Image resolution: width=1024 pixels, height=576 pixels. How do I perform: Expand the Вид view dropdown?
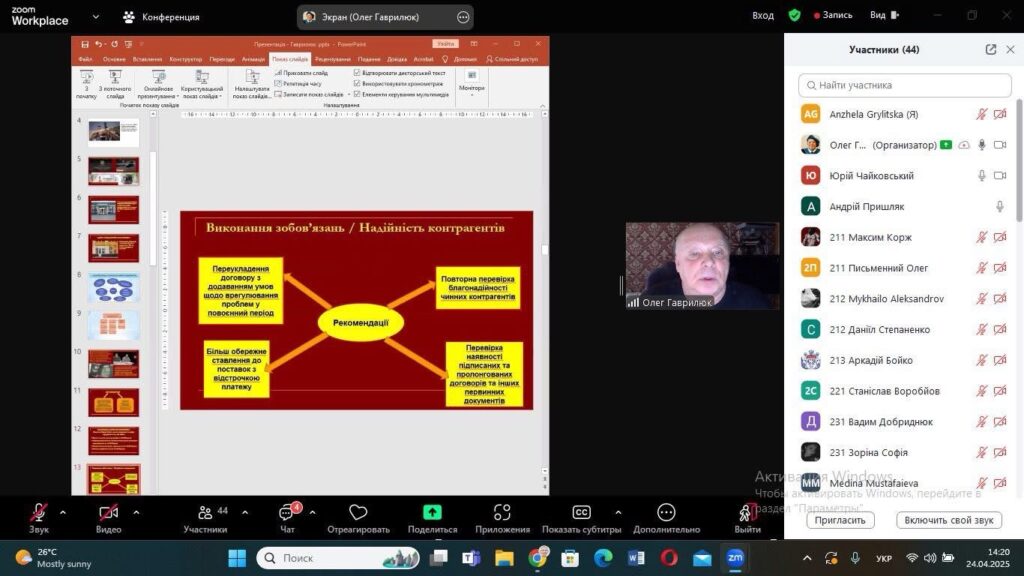point(883,16)
